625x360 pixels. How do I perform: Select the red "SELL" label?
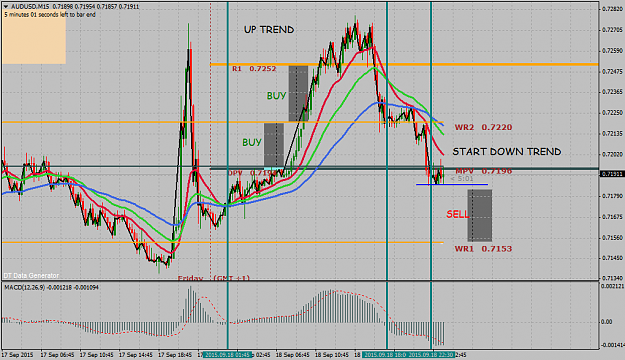458,214
